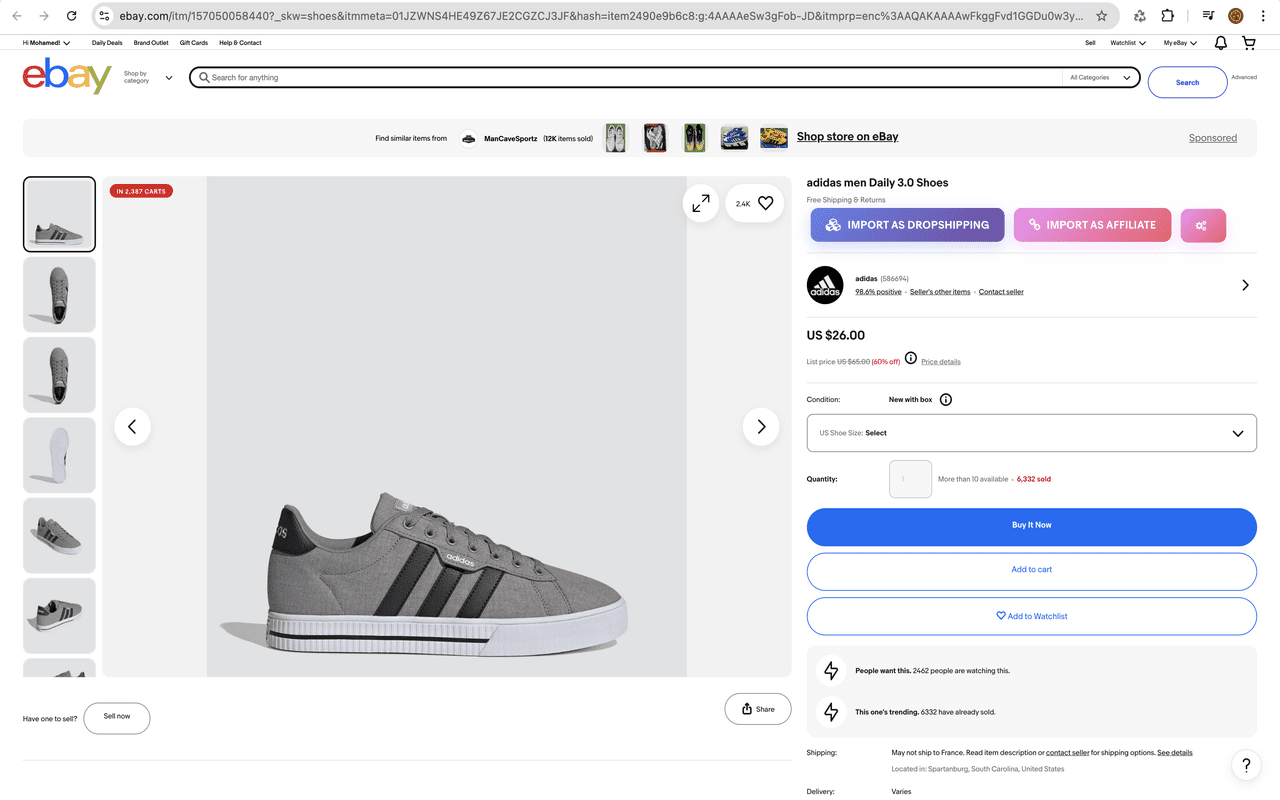Bookmark the page with the star icon

point(1100,16)
